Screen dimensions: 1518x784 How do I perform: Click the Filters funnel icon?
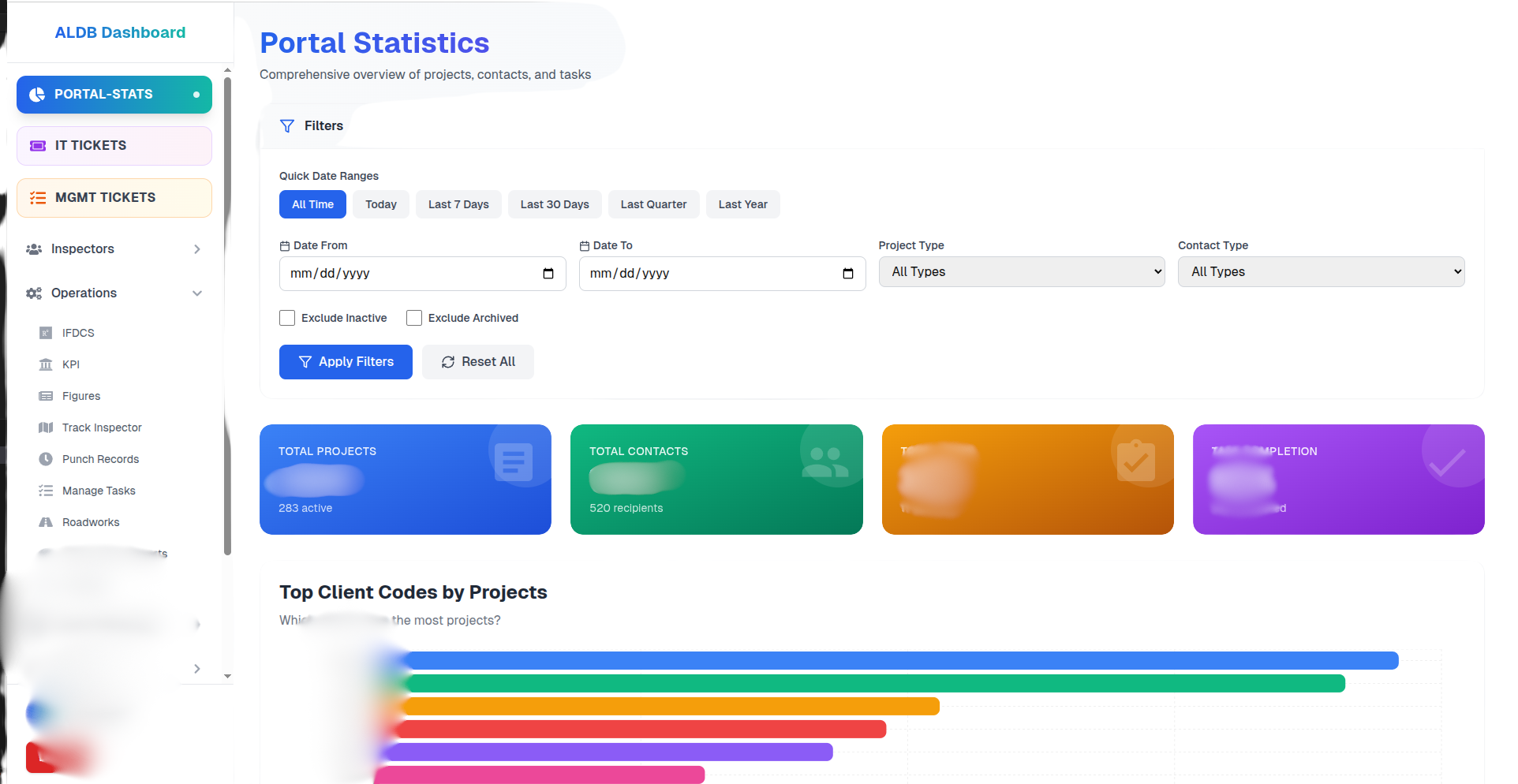tap(286, 125)
